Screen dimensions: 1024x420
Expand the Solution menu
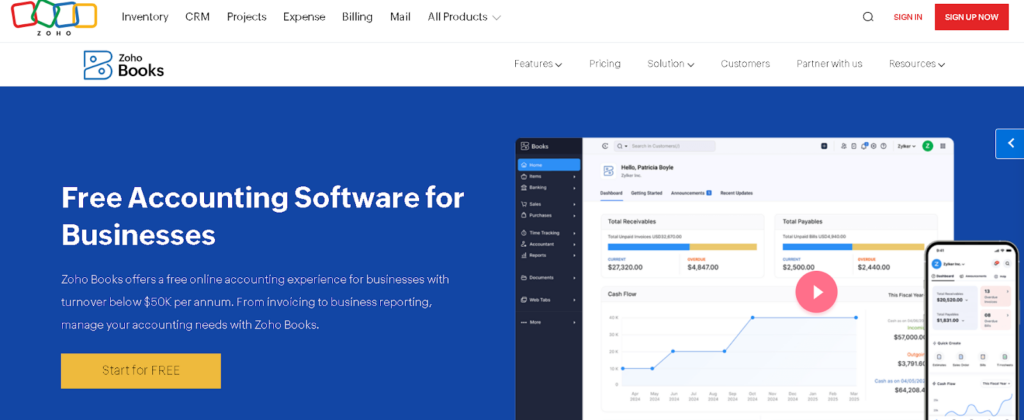(670, 64)
